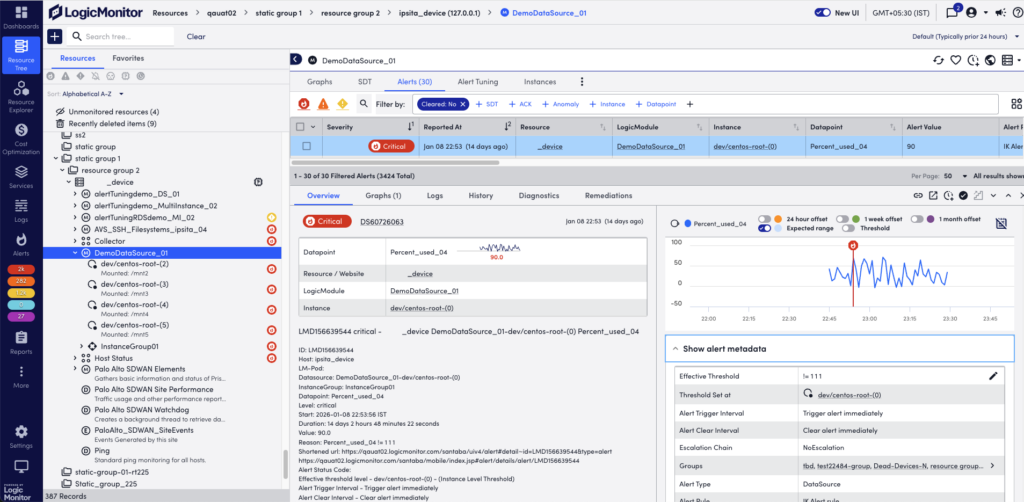The width and height of the screenshot is (1024, 502).
Task: Check the critical alert row checkbox
Action: point(307,146)
